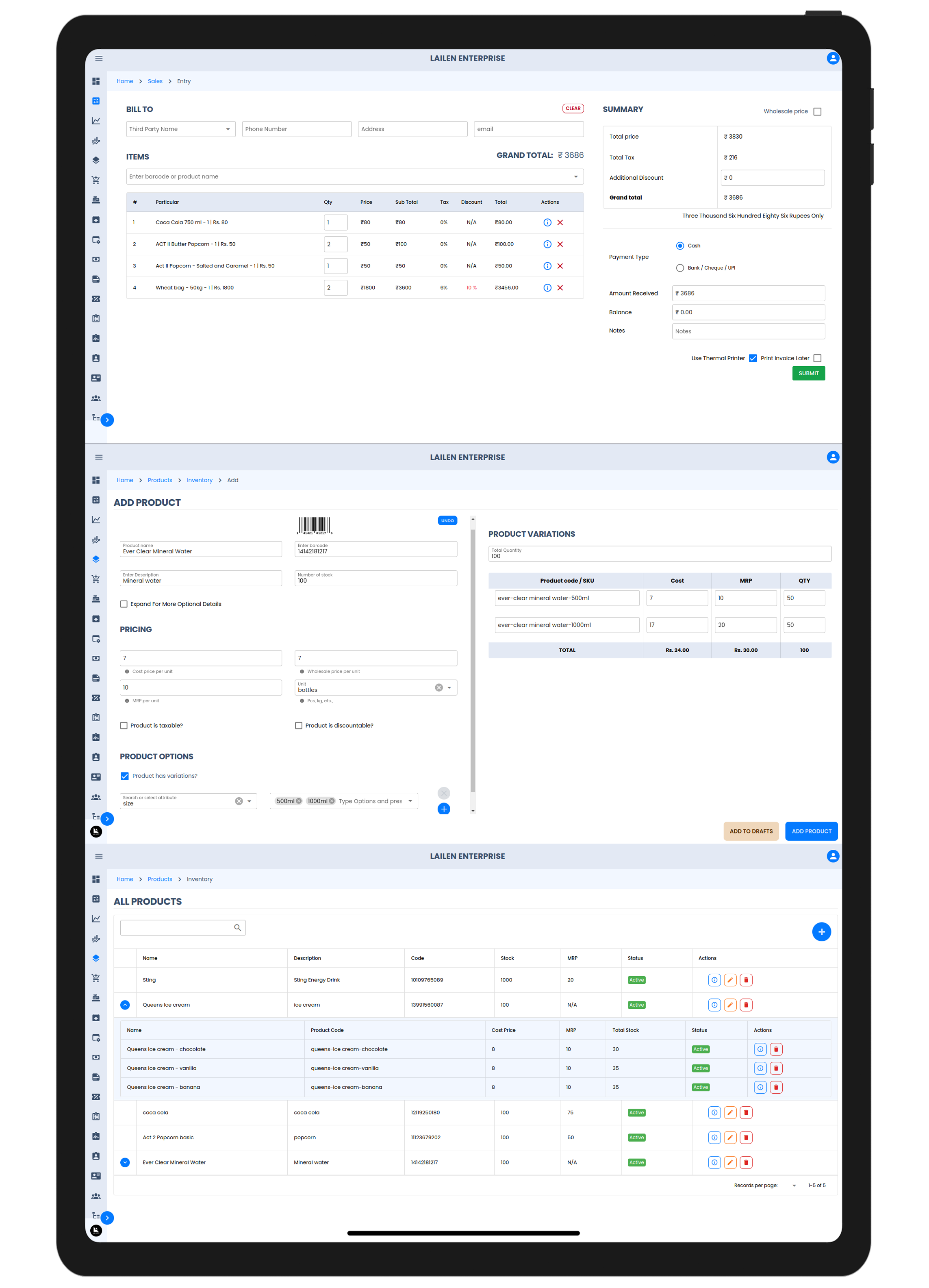Click hamburger menu in Sales Entry header

coord(99,59)
